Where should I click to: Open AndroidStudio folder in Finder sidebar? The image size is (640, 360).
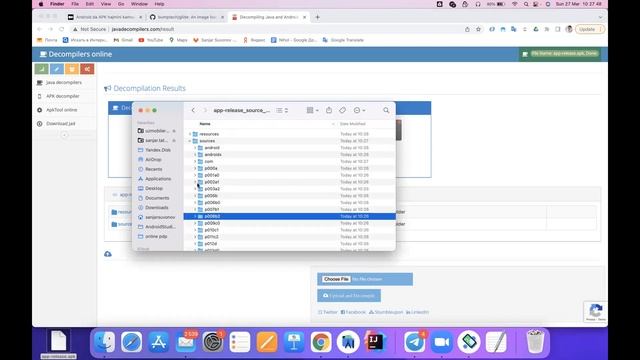tap(160, 227)
